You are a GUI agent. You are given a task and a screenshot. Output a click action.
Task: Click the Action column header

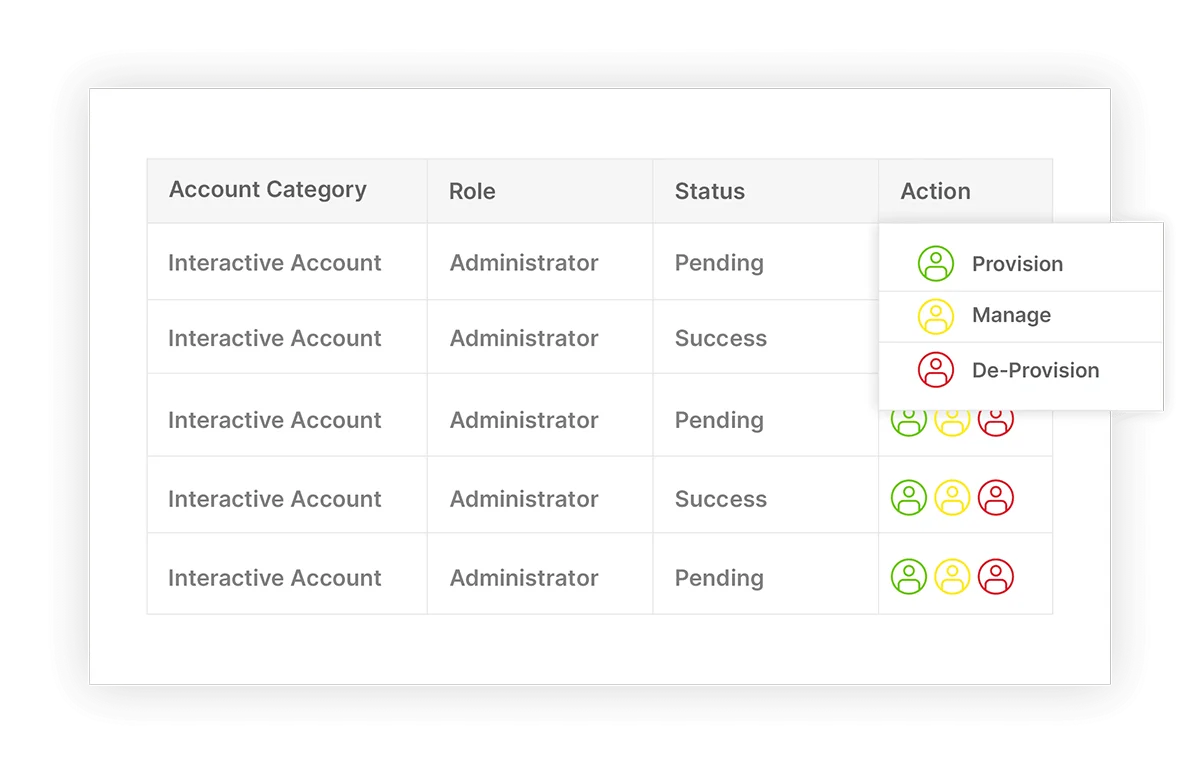pyautogui.click(x=935, y=191)
